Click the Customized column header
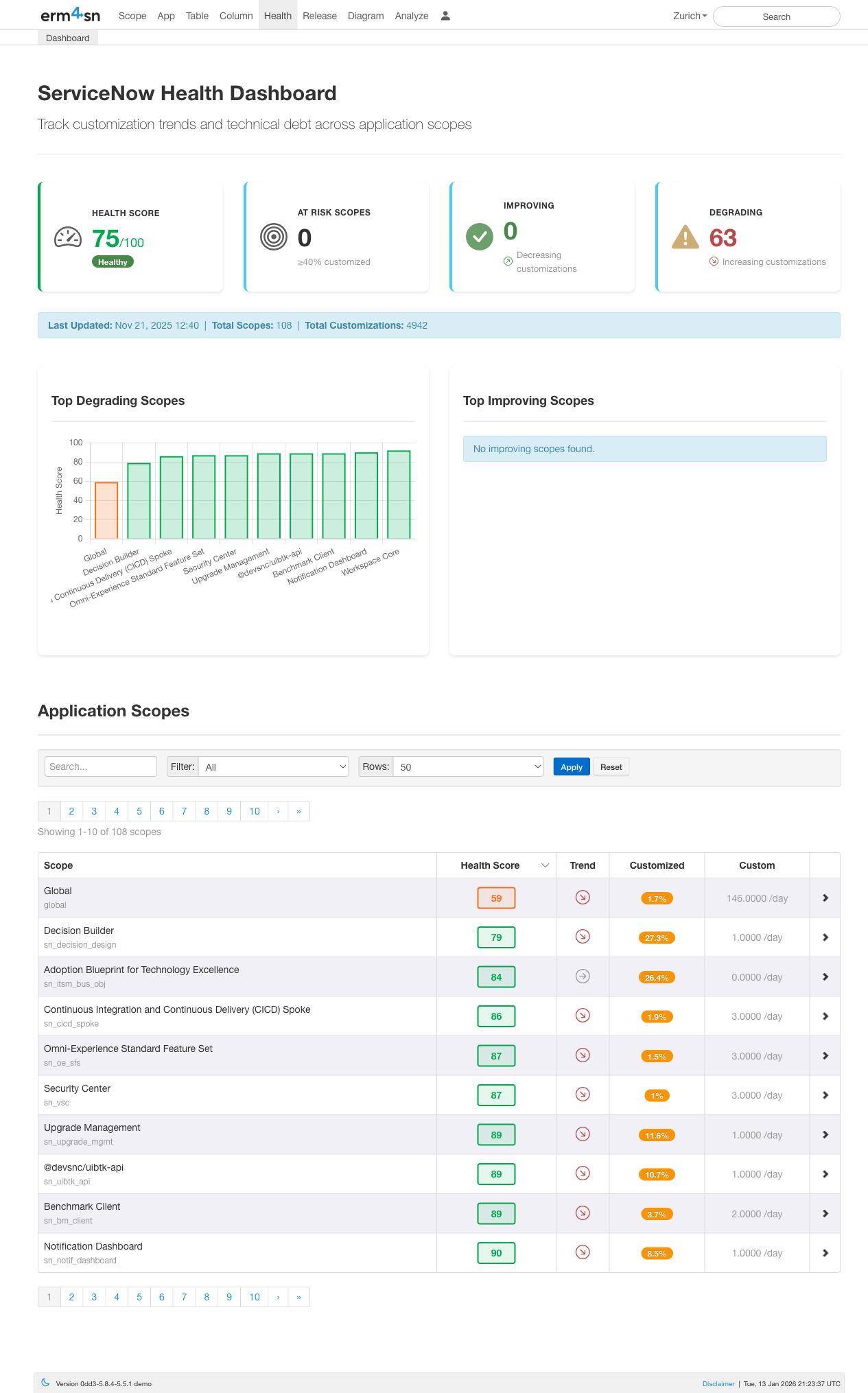868x1393 pixels. [x=657, y=865]
